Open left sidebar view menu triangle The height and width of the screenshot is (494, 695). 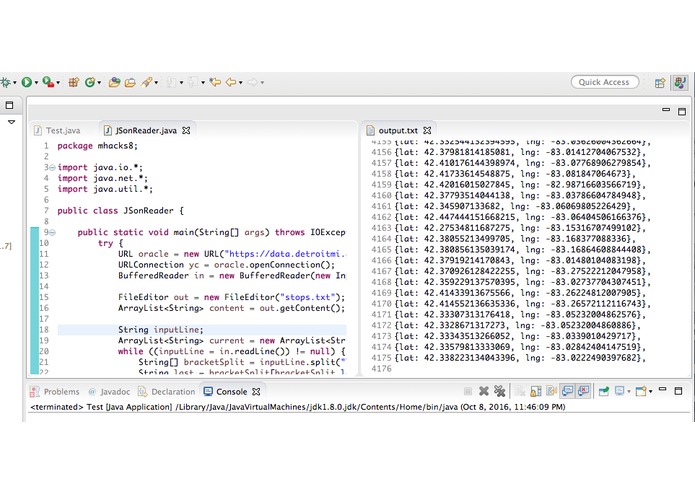12,122
